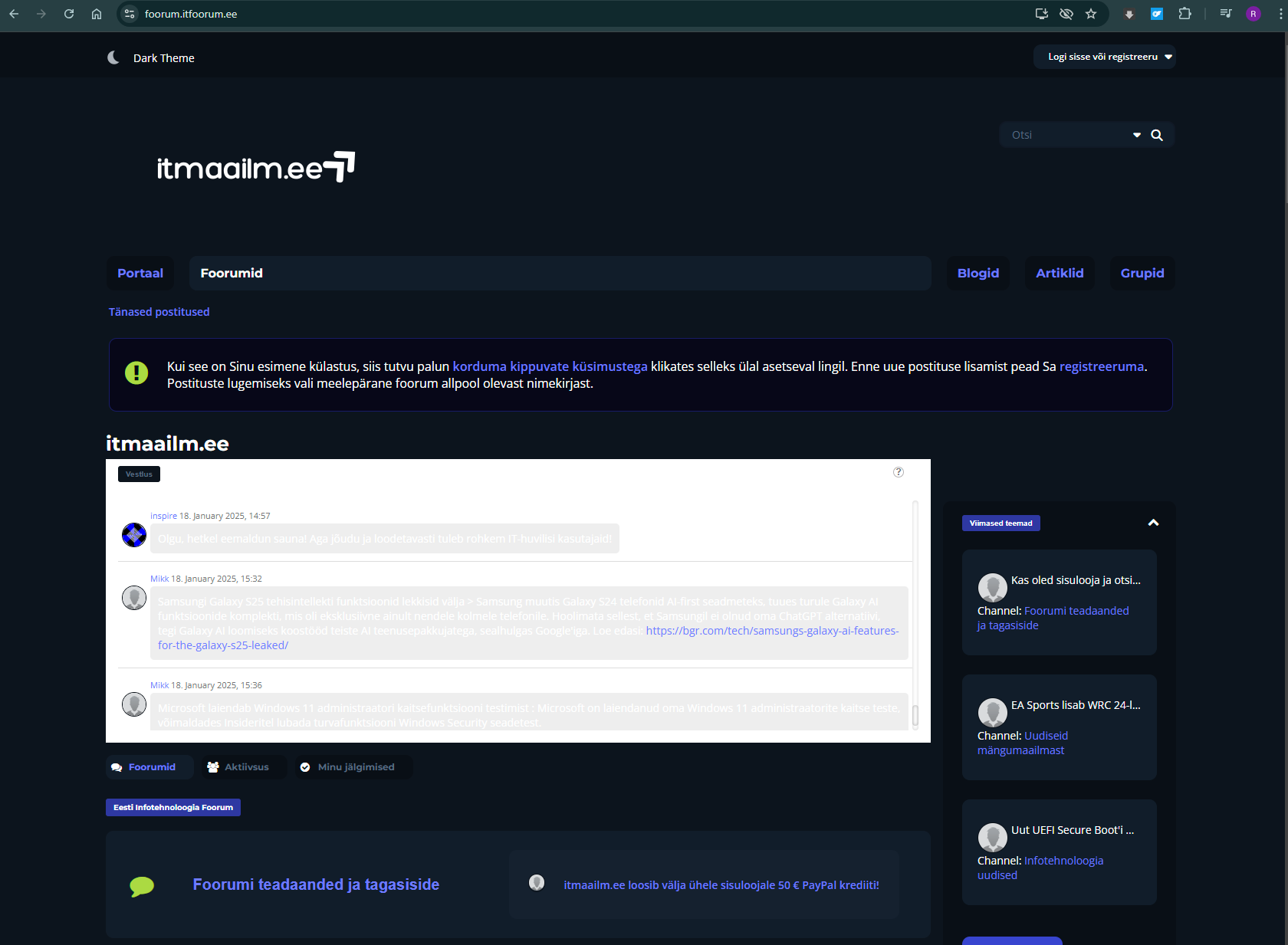The height and width of the screenshot is (945, 1288).
Task: Open topic EA Sports lisab WRC 24-l...
Action: tap(1076, 705)
